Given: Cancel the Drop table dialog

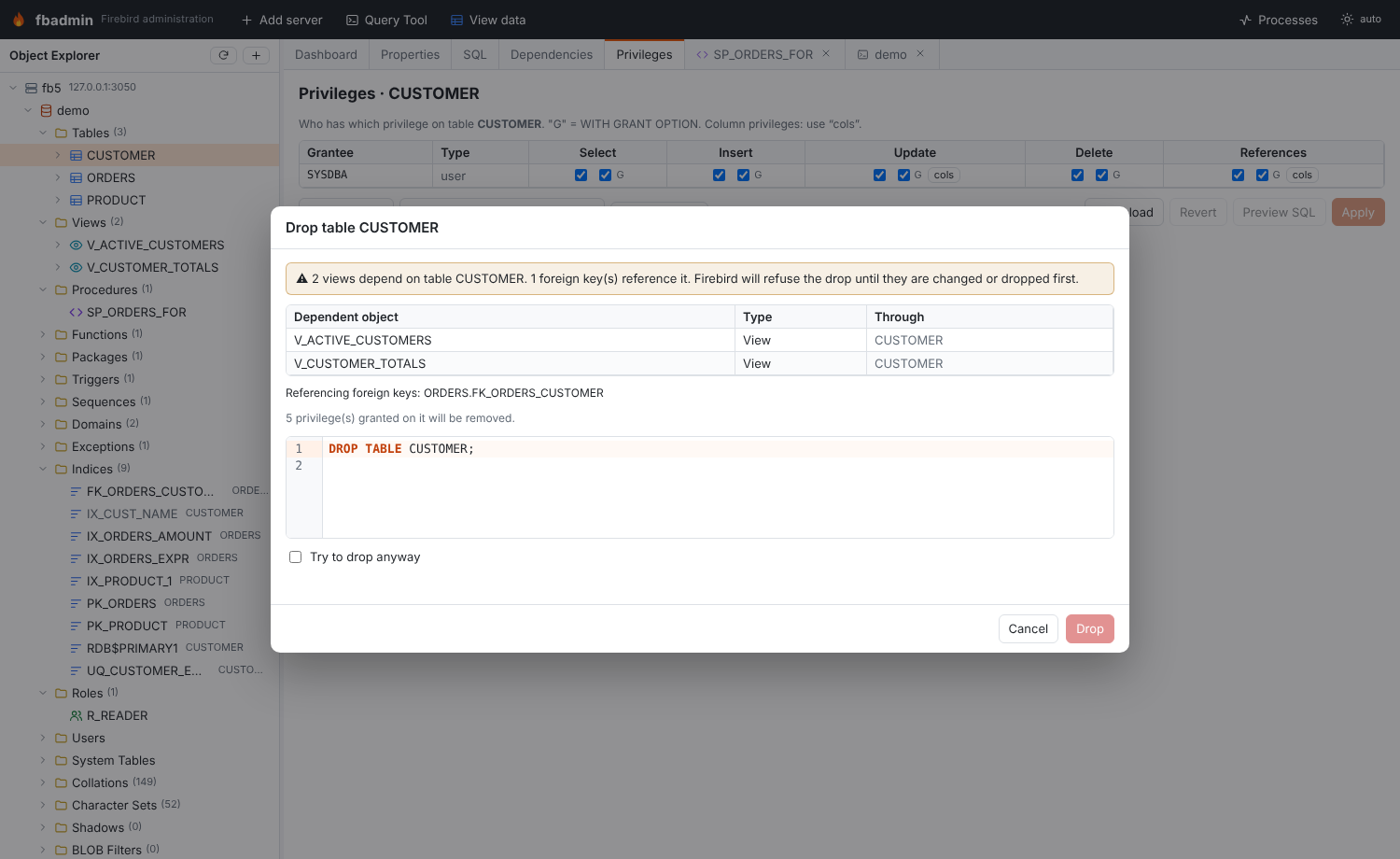Looking at the screenshot, I should point(1029,629).
